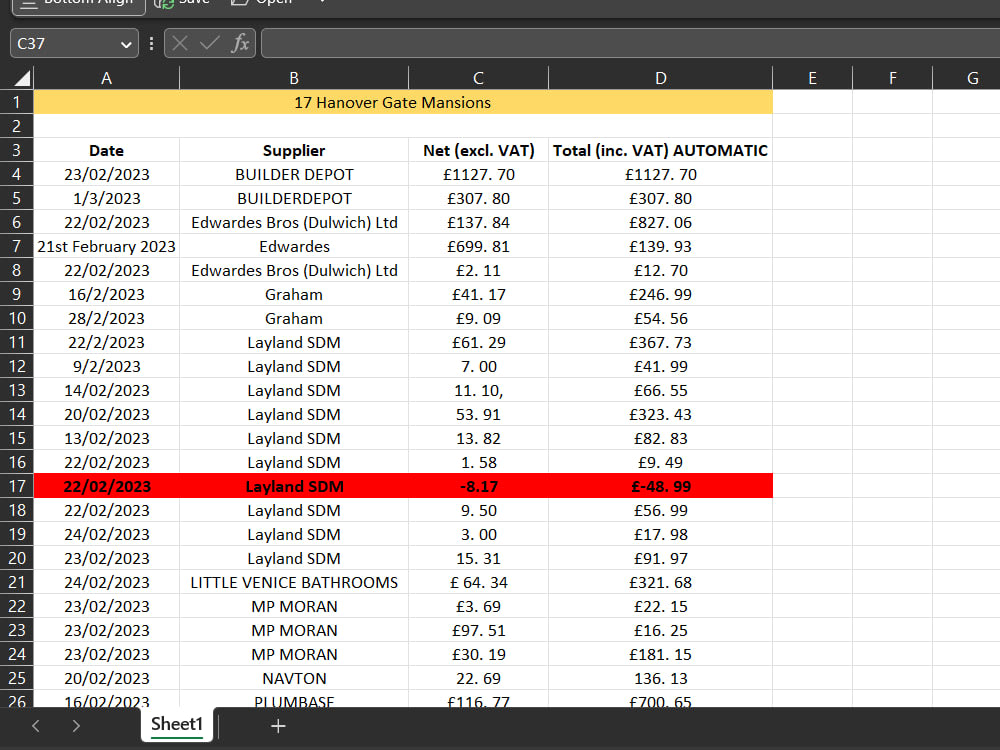Viewport: 1000px width, 750px height.
Task: Click the '1/3/2023' date cell
Action: (x=107, y=198)
